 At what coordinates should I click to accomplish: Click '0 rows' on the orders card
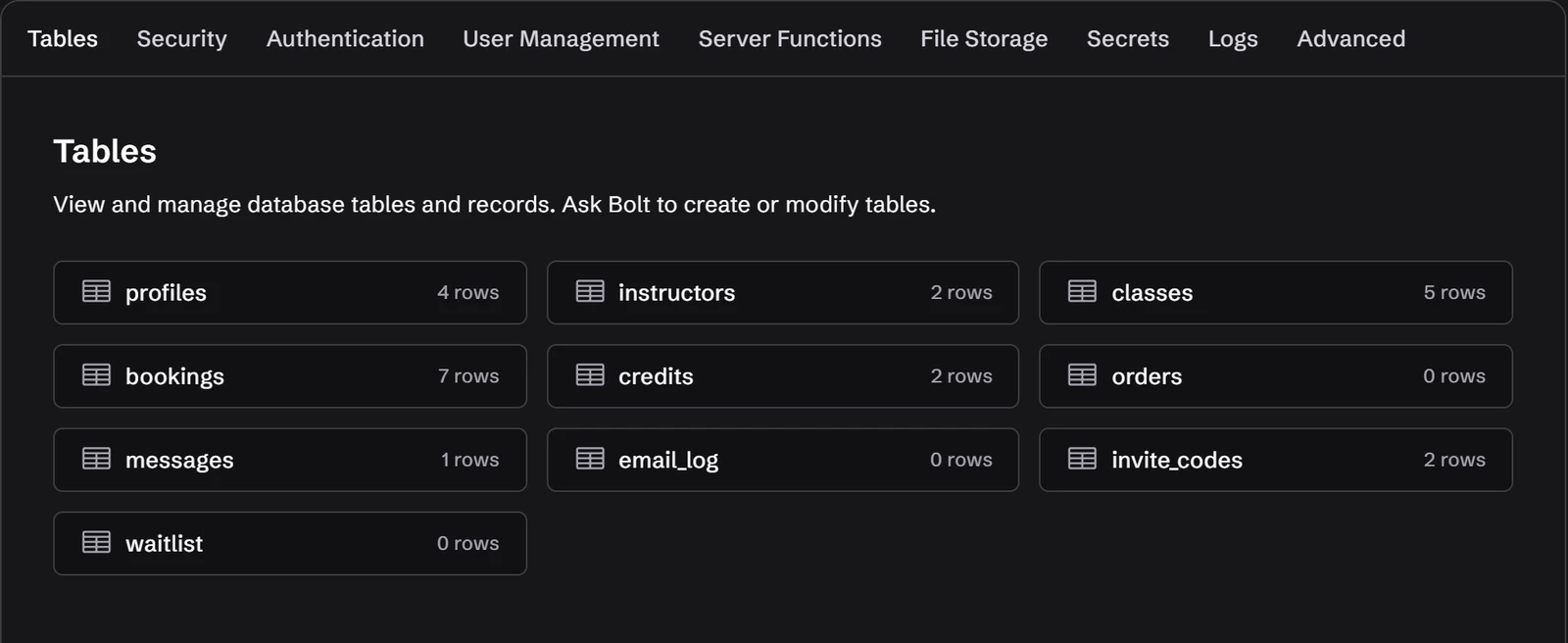(x=1454, y=375)
